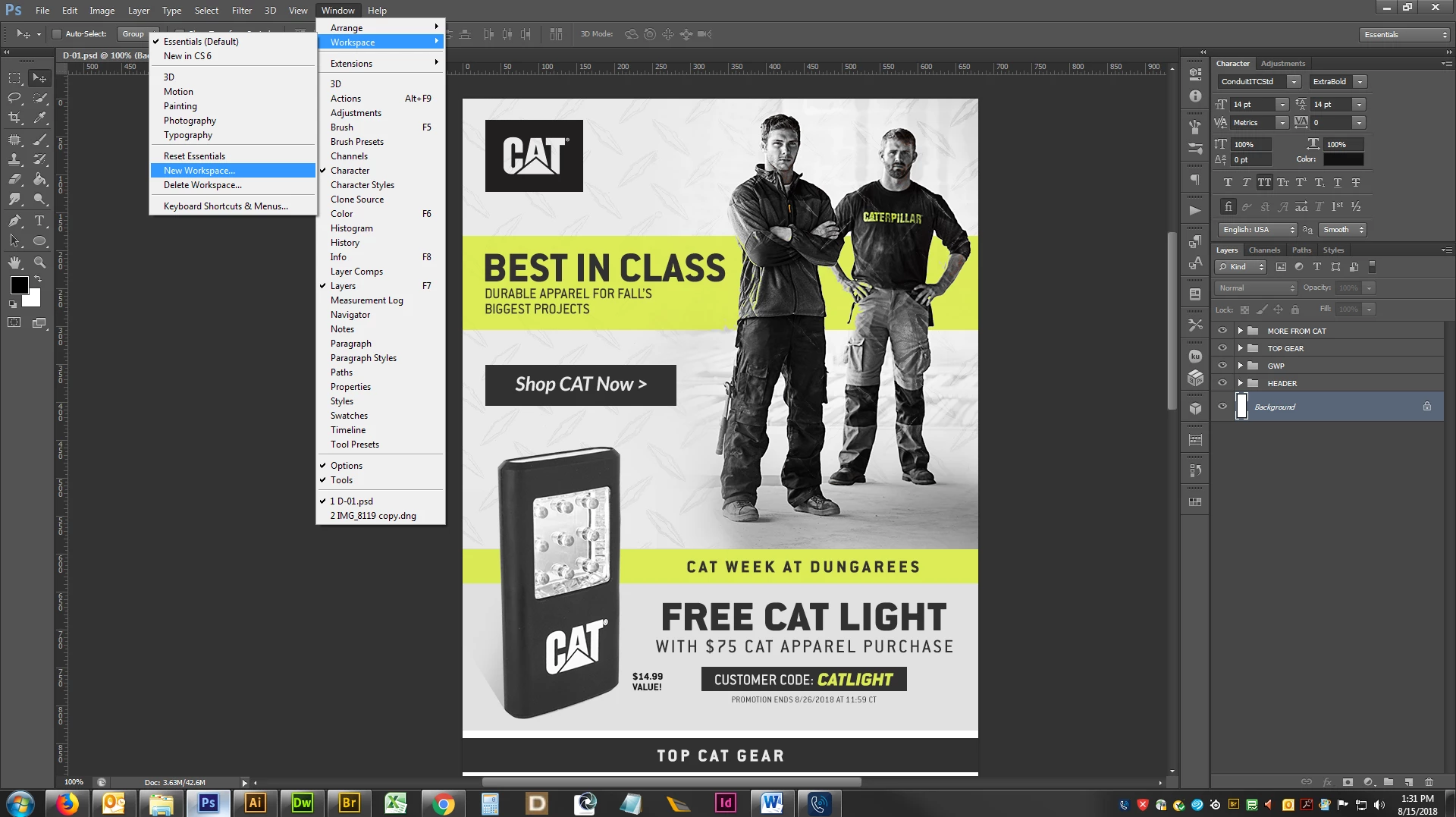The image size is (1456, 817).
Task: Click Reset Essentials in workspace submenu
Action: coord(233,156)
